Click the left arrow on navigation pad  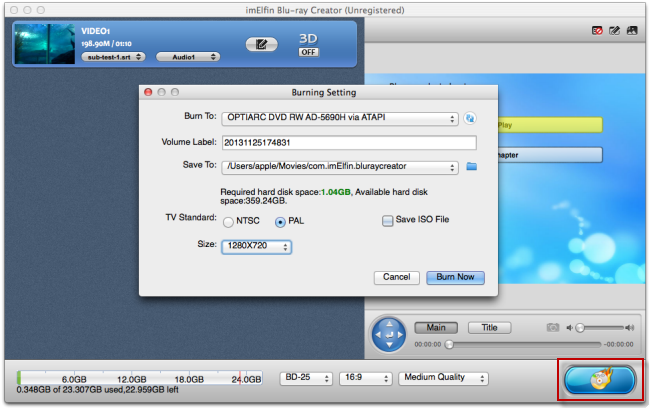(x=378, y=335)
